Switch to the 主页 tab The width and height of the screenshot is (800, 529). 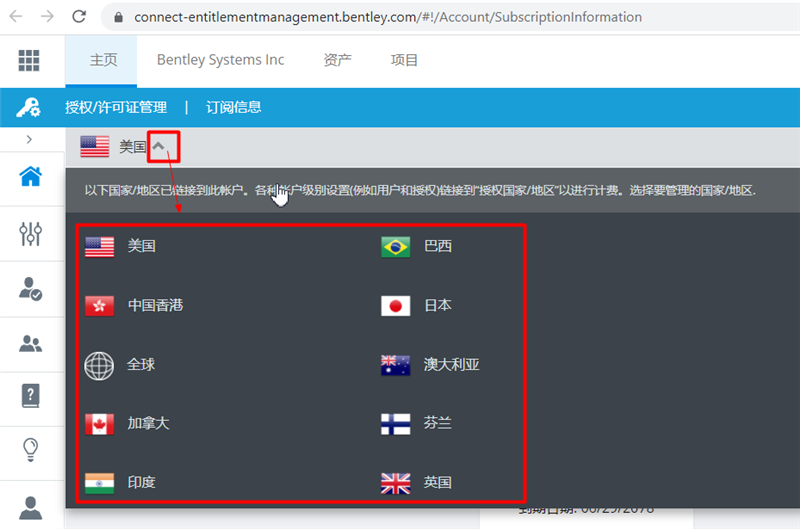101,60
